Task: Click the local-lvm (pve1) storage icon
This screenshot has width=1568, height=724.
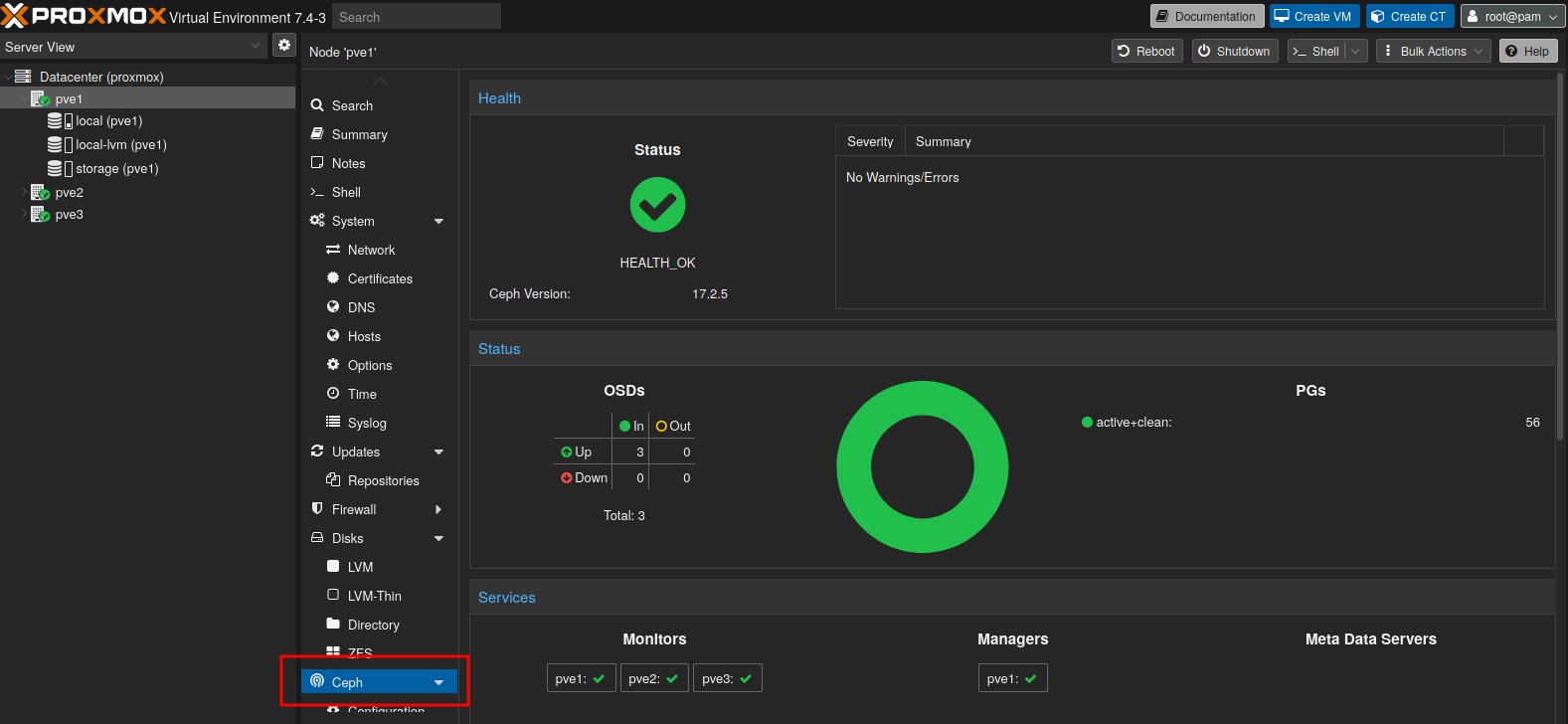Action: 60,144
